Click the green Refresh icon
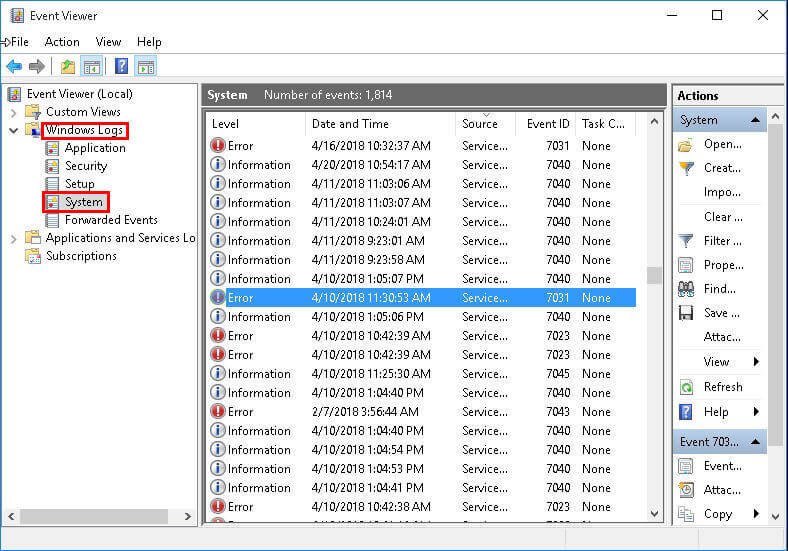The height and width of the screenshot is (551, 788). pos(686,387)
